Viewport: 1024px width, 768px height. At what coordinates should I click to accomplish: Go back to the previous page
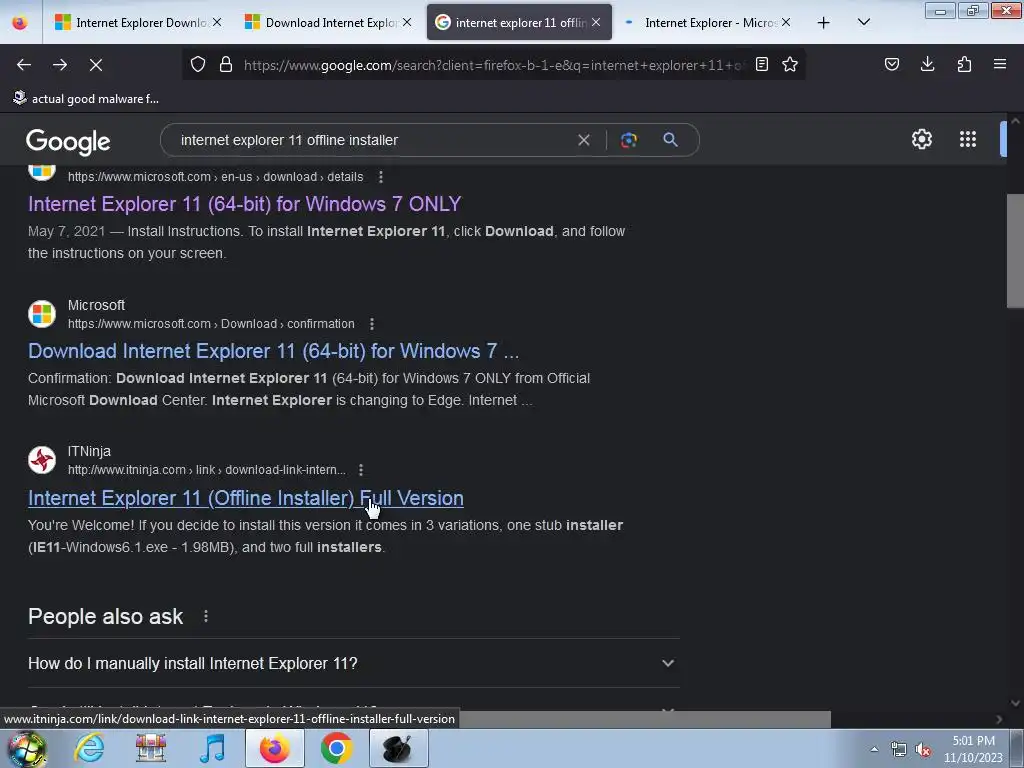point(24,65)
